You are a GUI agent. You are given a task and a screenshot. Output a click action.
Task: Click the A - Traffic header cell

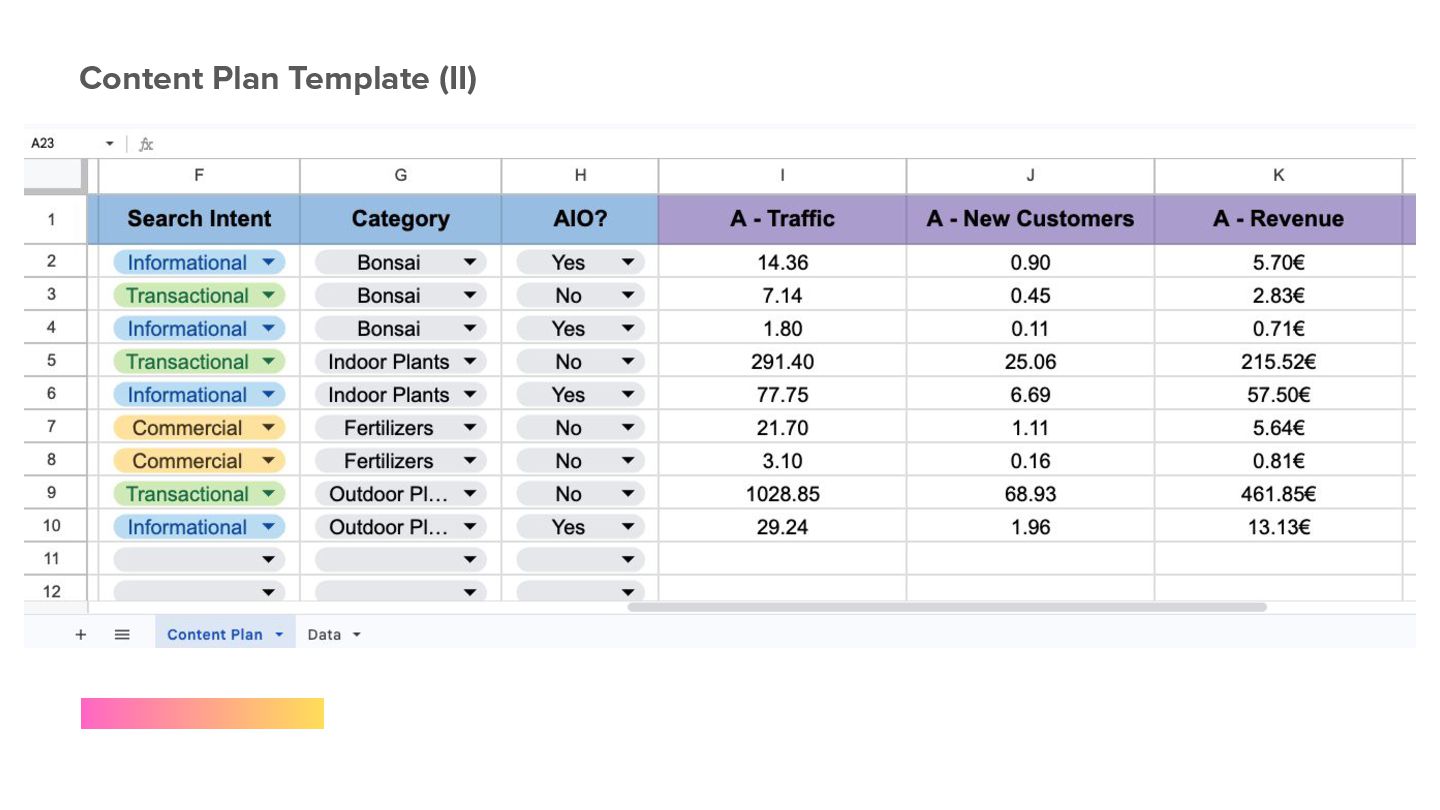[782, 219]
